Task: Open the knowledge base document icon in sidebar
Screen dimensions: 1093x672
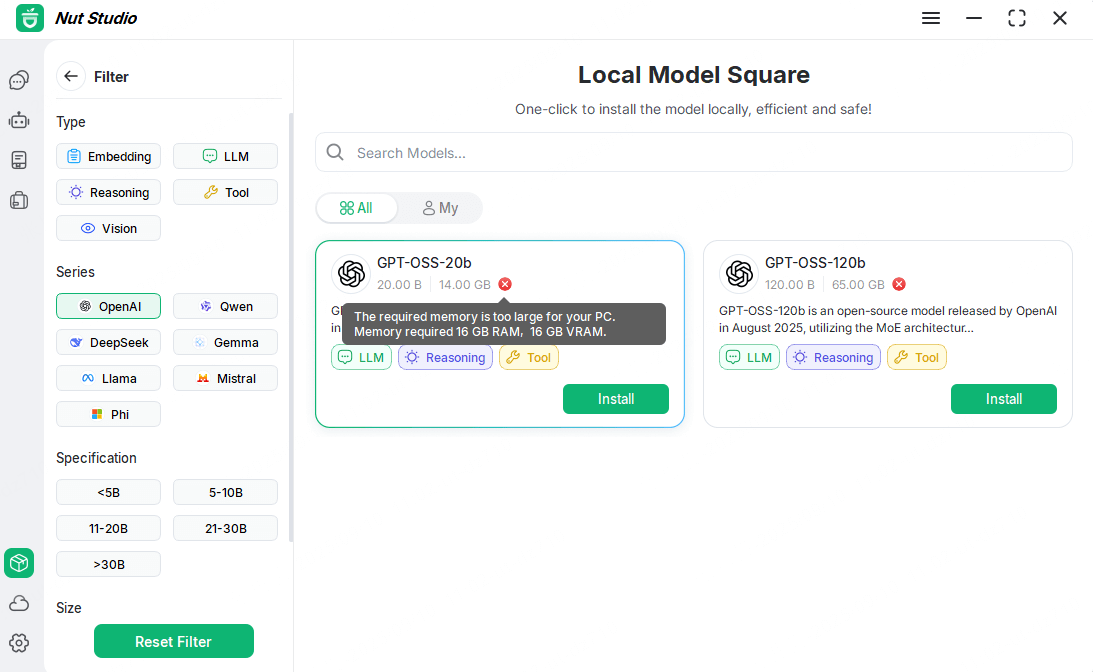Action: pos(19,160)
